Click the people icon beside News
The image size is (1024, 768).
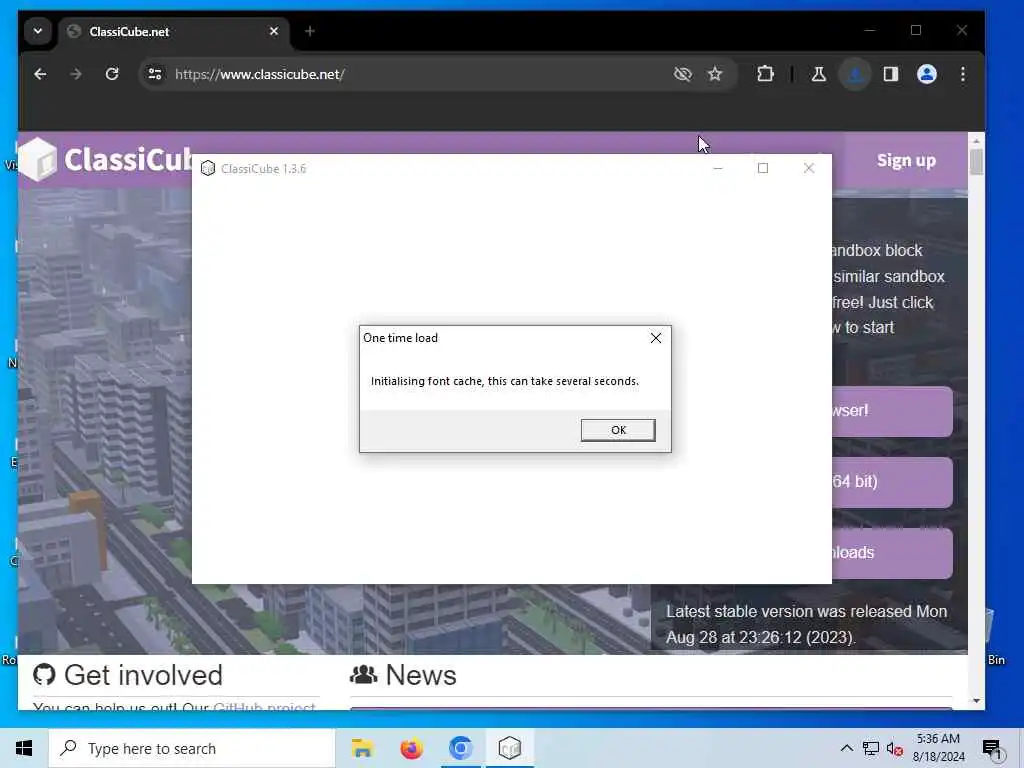pyautogui.click(x=364, y=675)
